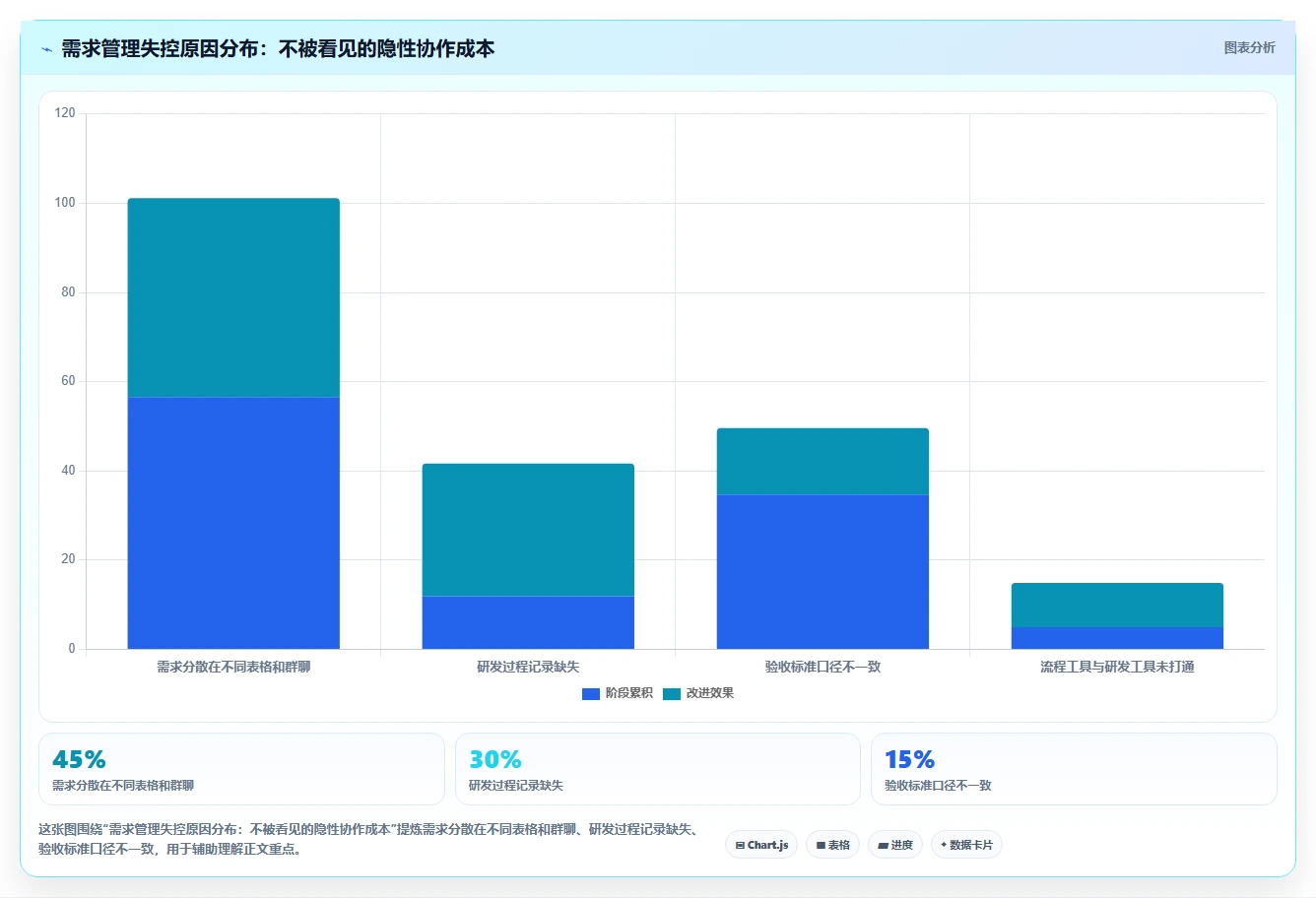Image resolution: width=1316 pixels, height=898 pixels.
Task: Click the 表格 tag chip
Action: click(832, 845)
